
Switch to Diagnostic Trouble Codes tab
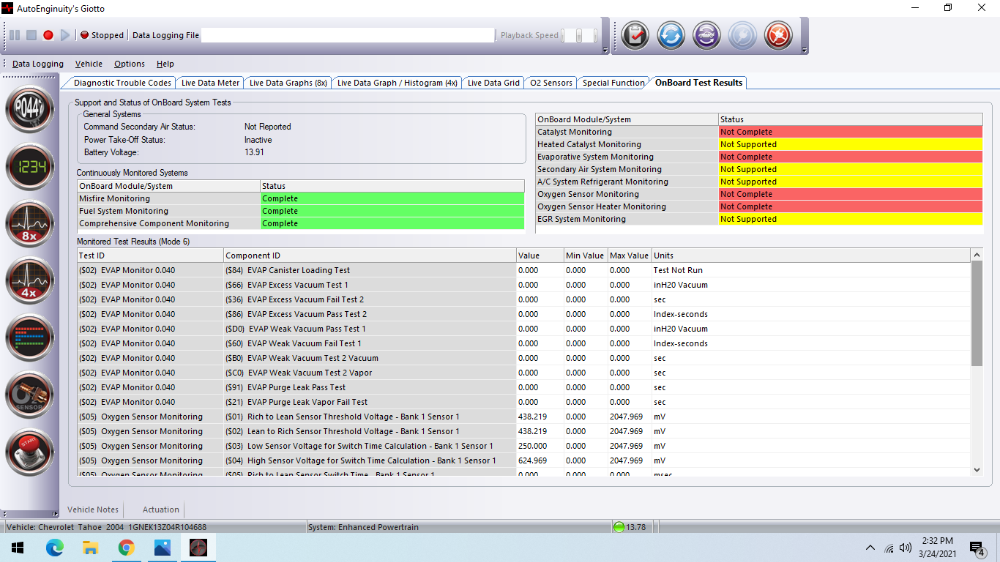pos(121,83)
